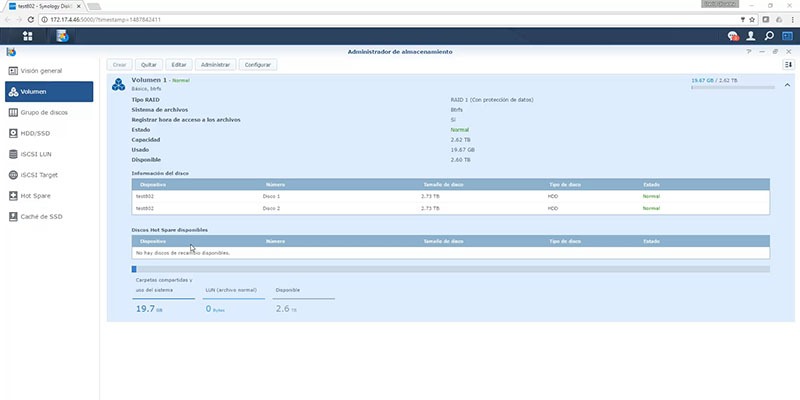Image resolution: width=800 pixels, height=400 pixels.
Task: Click the Grupo de discos sidebar icon
Action: [x=13, y=112]
